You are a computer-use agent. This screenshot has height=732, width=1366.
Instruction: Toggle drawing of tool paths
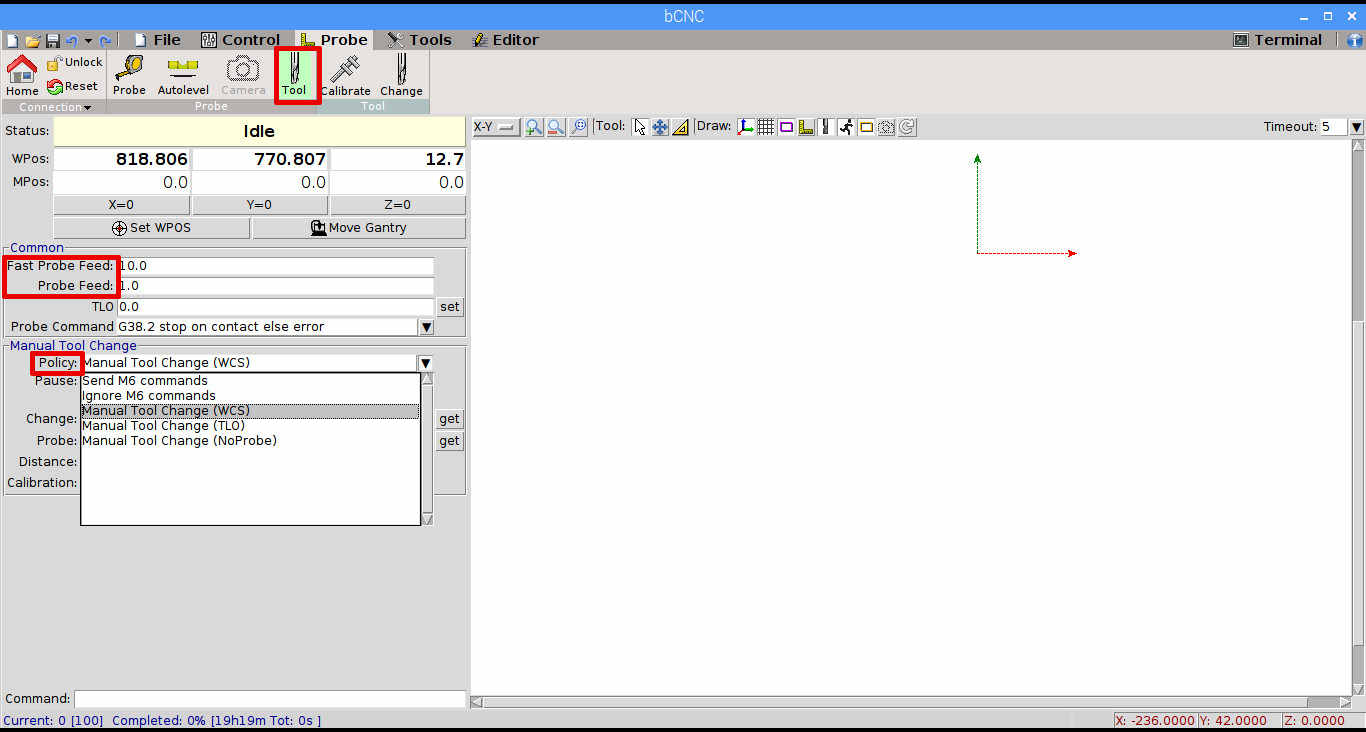(x=826, y=127)
